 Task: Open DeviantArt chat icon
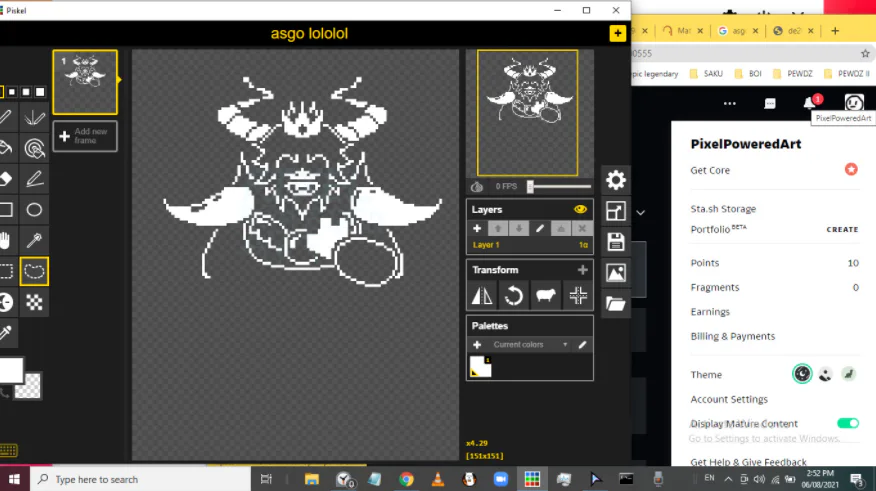click(x=770, y=104)
